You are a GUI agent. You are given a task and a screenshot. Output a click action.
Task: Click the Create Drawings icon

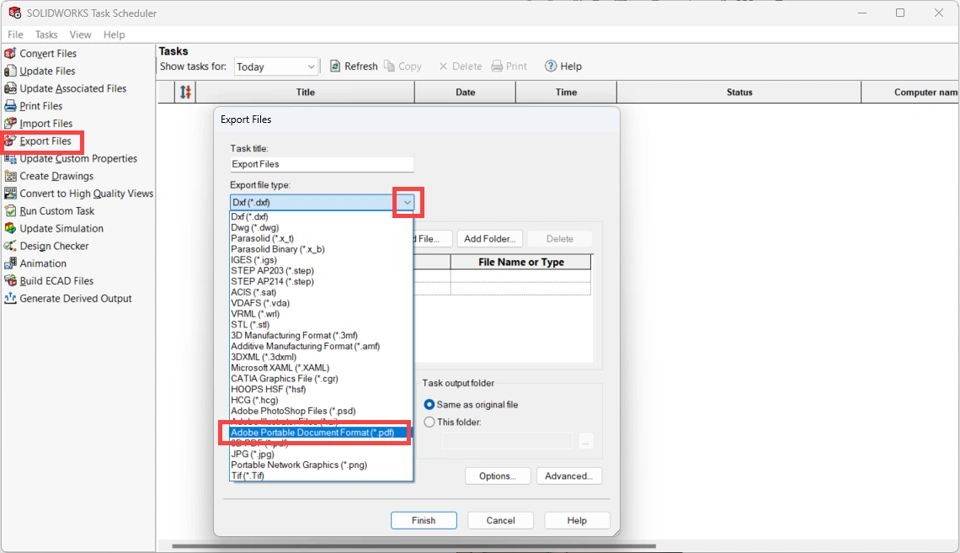[x=10, y=176]
